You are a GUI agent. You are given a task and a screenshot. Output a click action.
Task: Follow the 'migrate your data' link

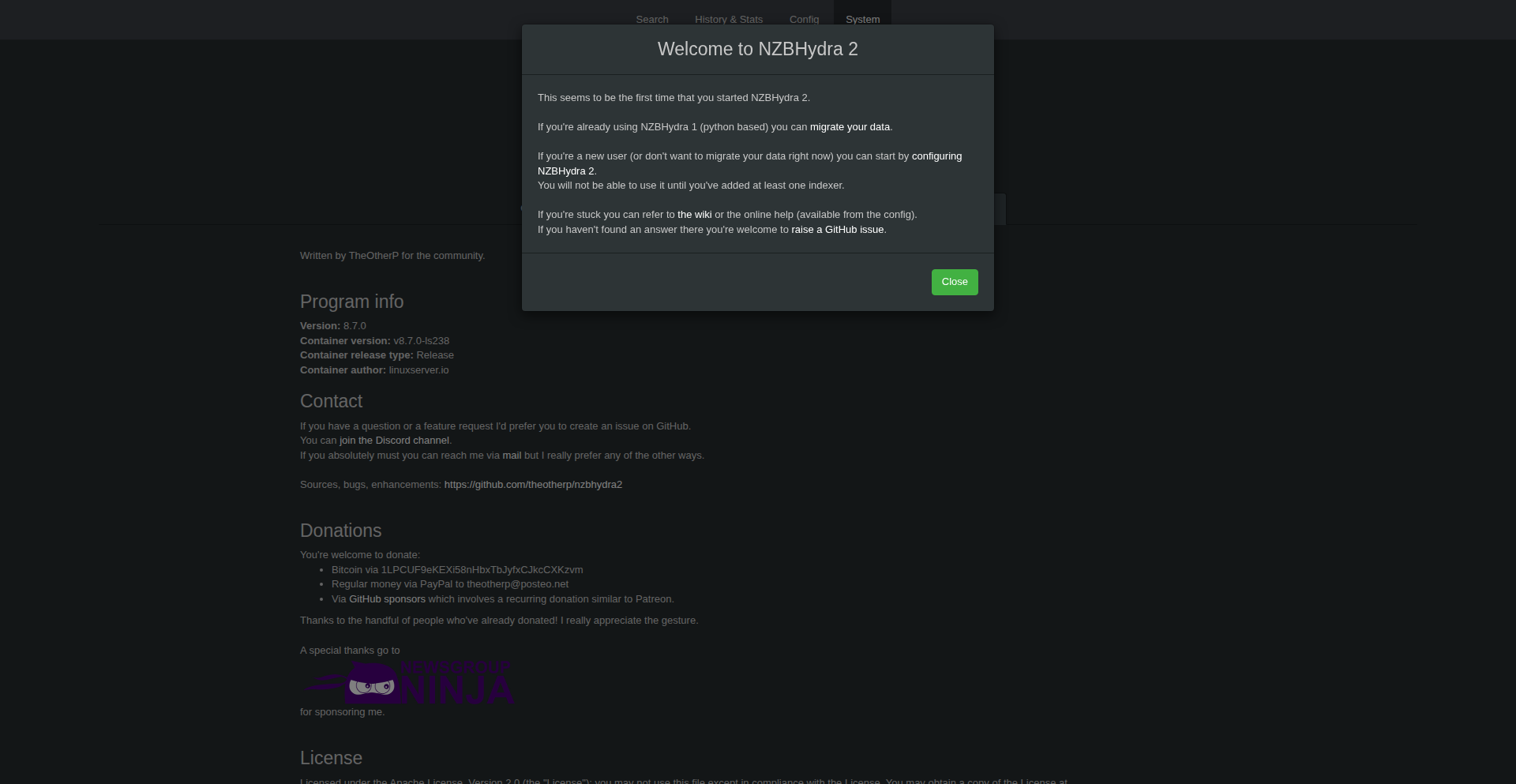coord(850,127)
